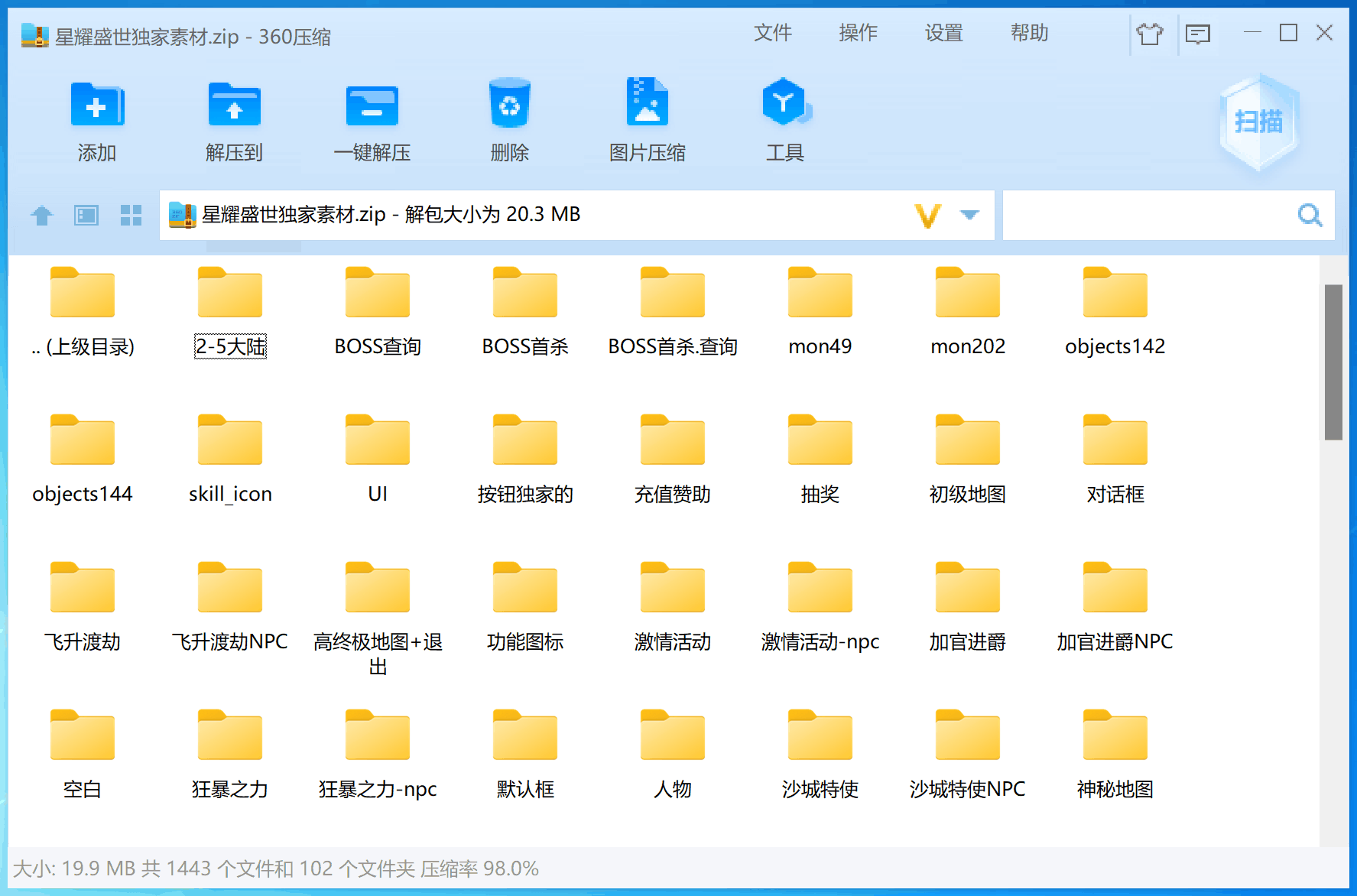The height and width of the screenshot is (896, 1357).
Task: Switch to large icon view mode
Action: click(x=86, y=215)
